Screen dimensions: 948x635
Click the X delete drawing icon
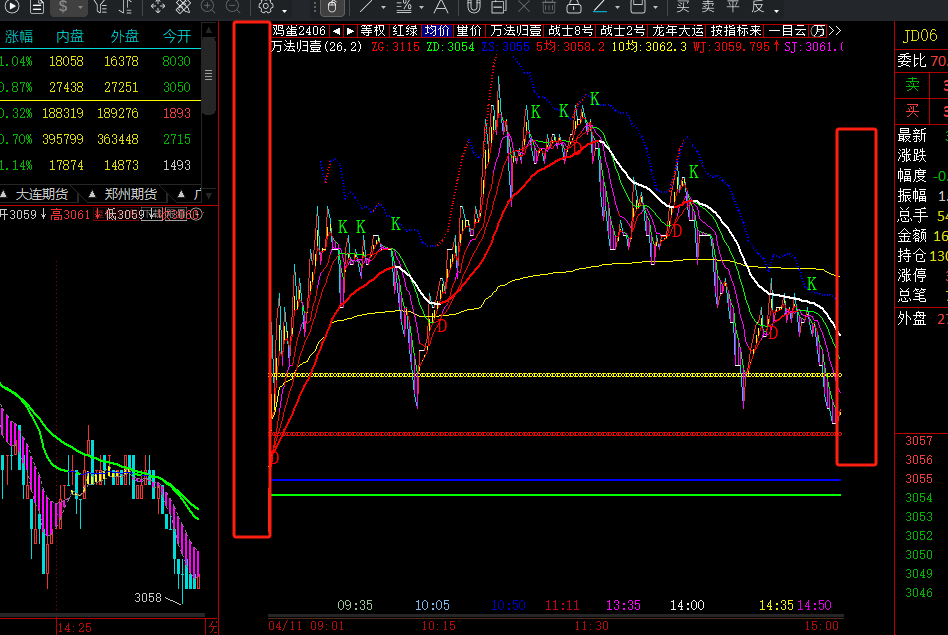pos(524,7)
